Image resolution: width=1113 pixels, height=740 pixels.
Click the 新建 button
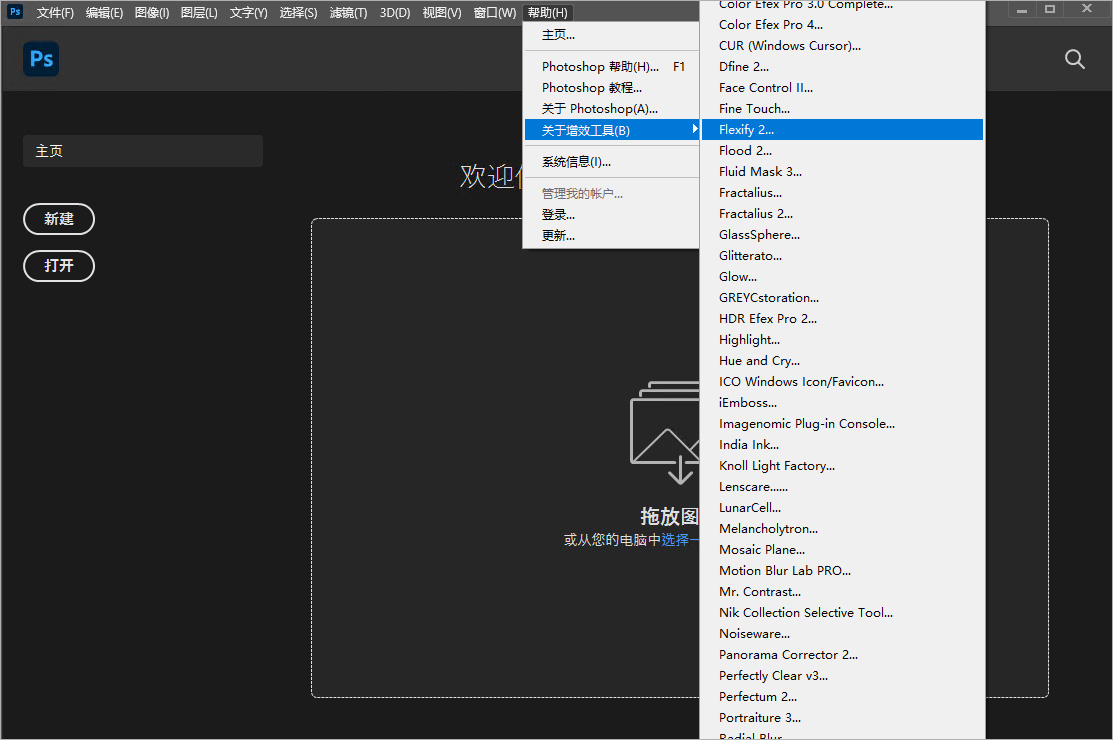[59, 219]
